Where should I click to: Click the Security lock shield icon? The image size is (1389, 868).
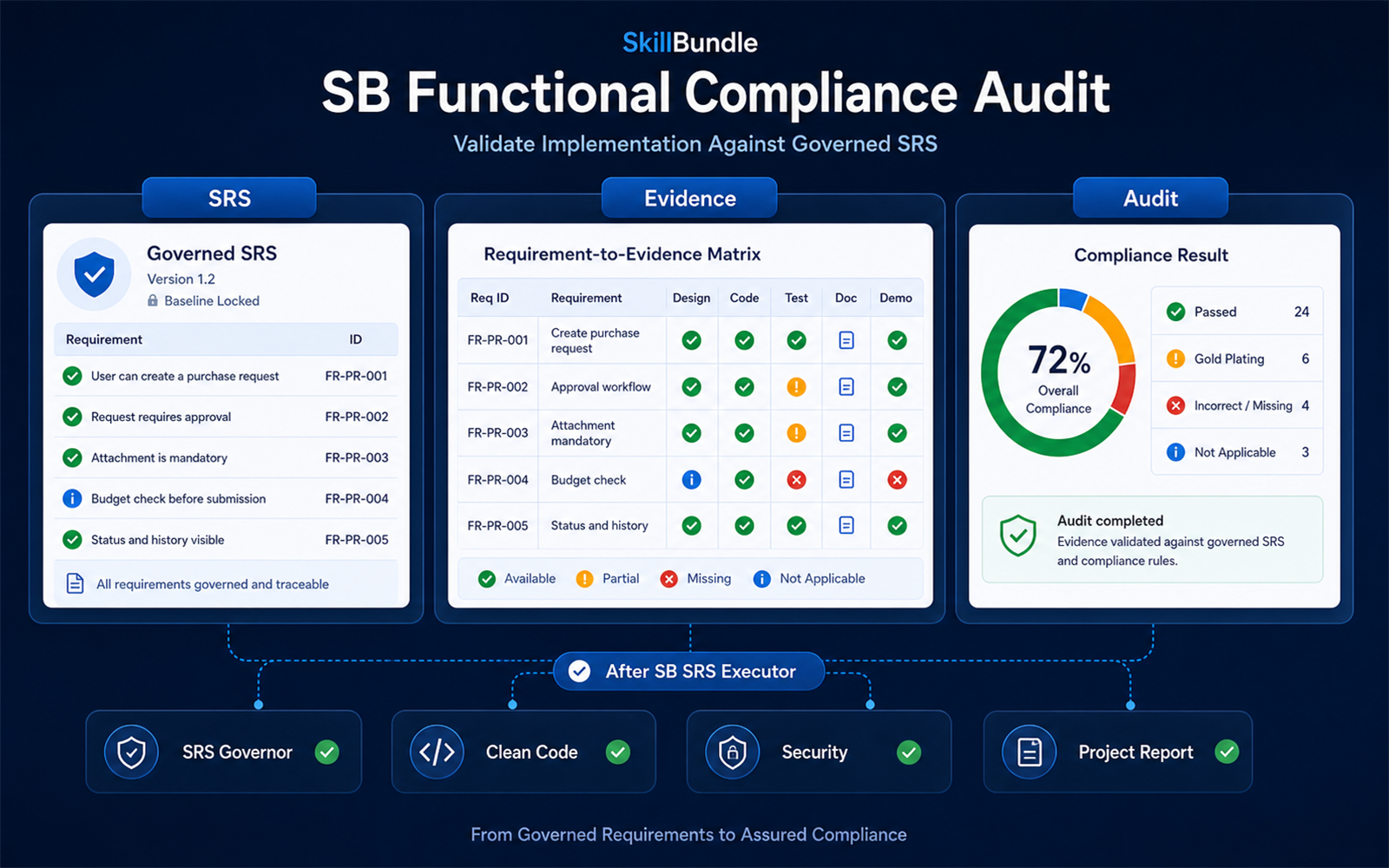click(x=733, y=752)
